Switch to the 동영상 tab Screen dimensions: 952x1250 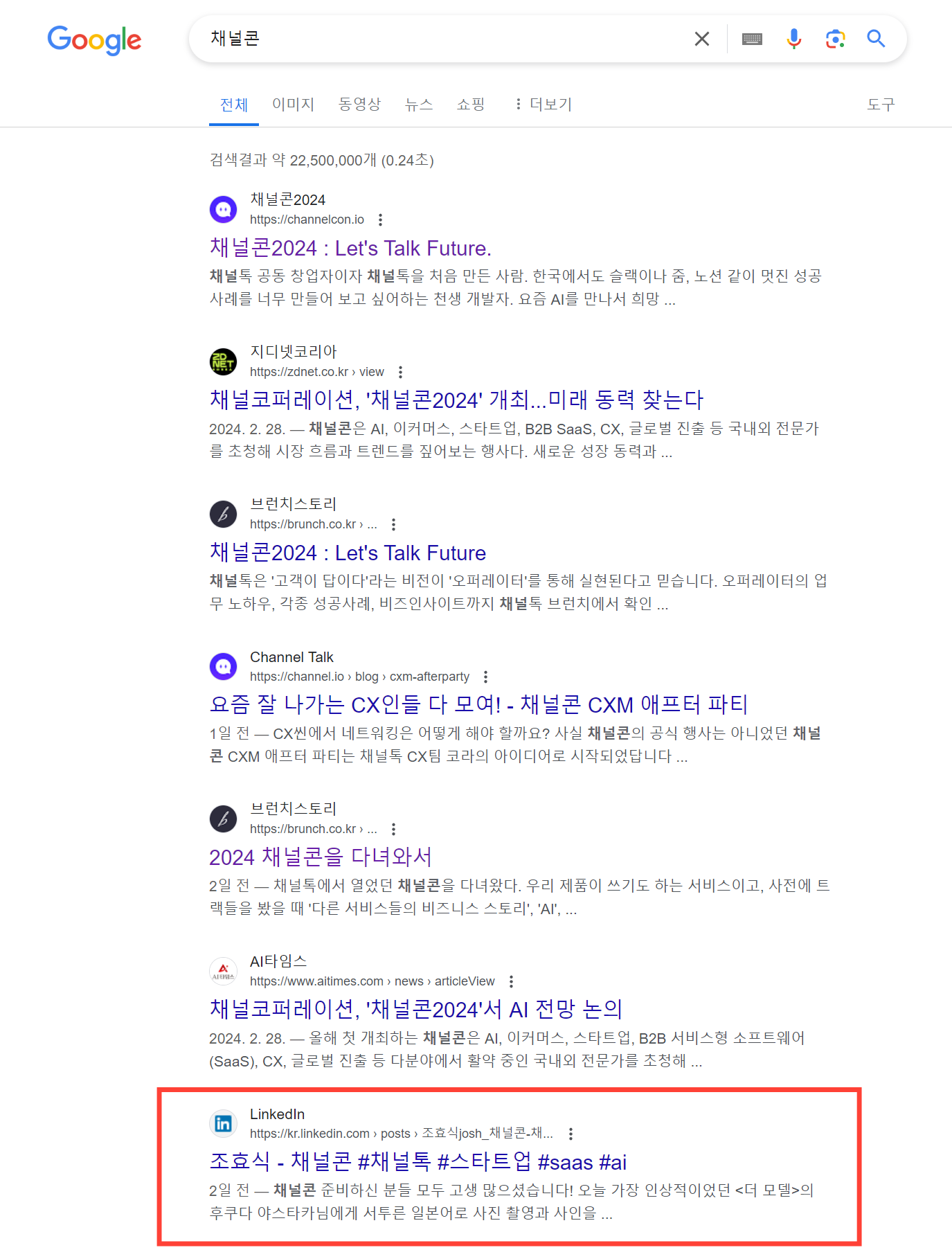(x=359, y=105)
